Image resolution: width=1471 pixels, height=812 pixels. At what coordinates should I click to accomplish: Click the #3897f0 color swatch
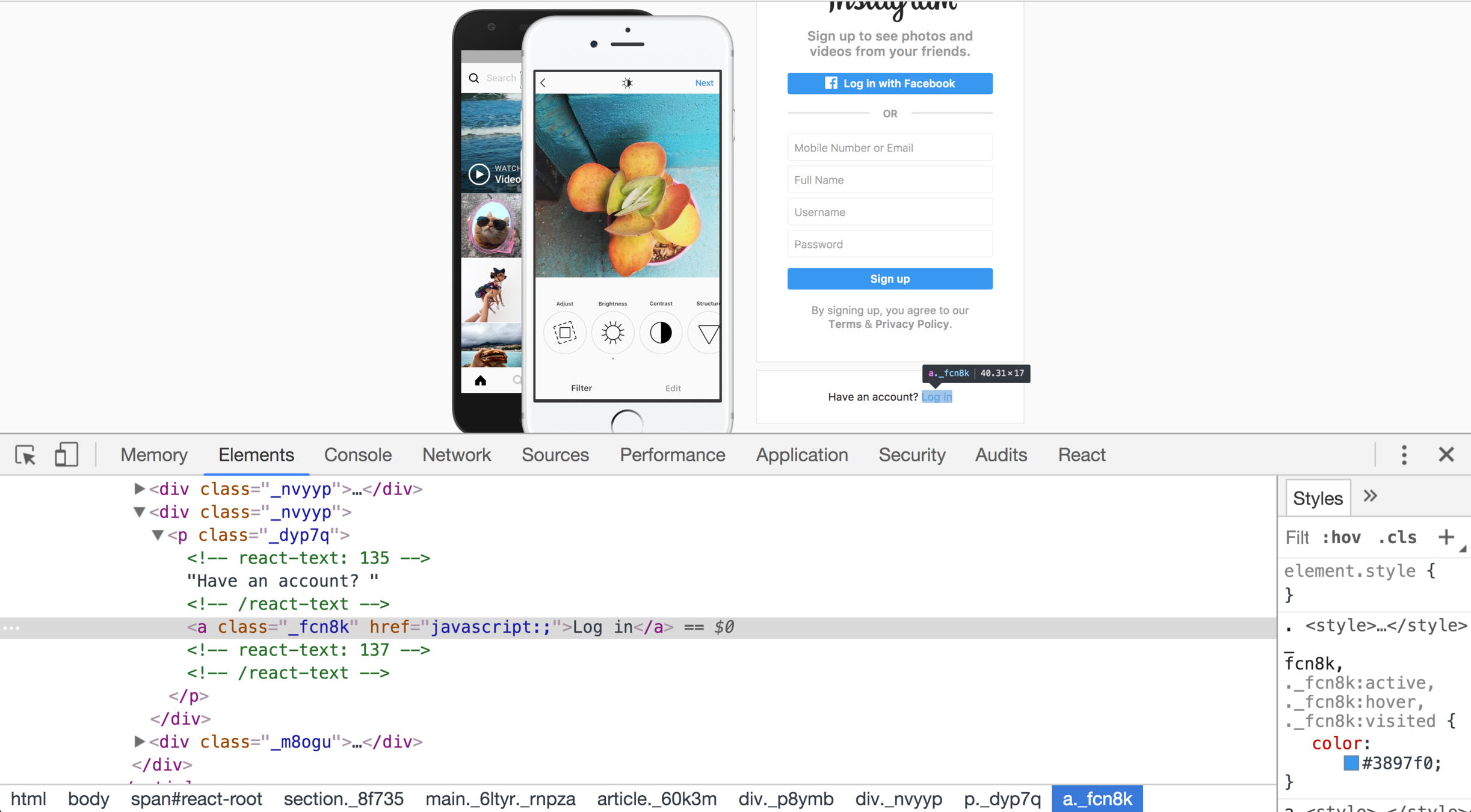point(1351,763)
